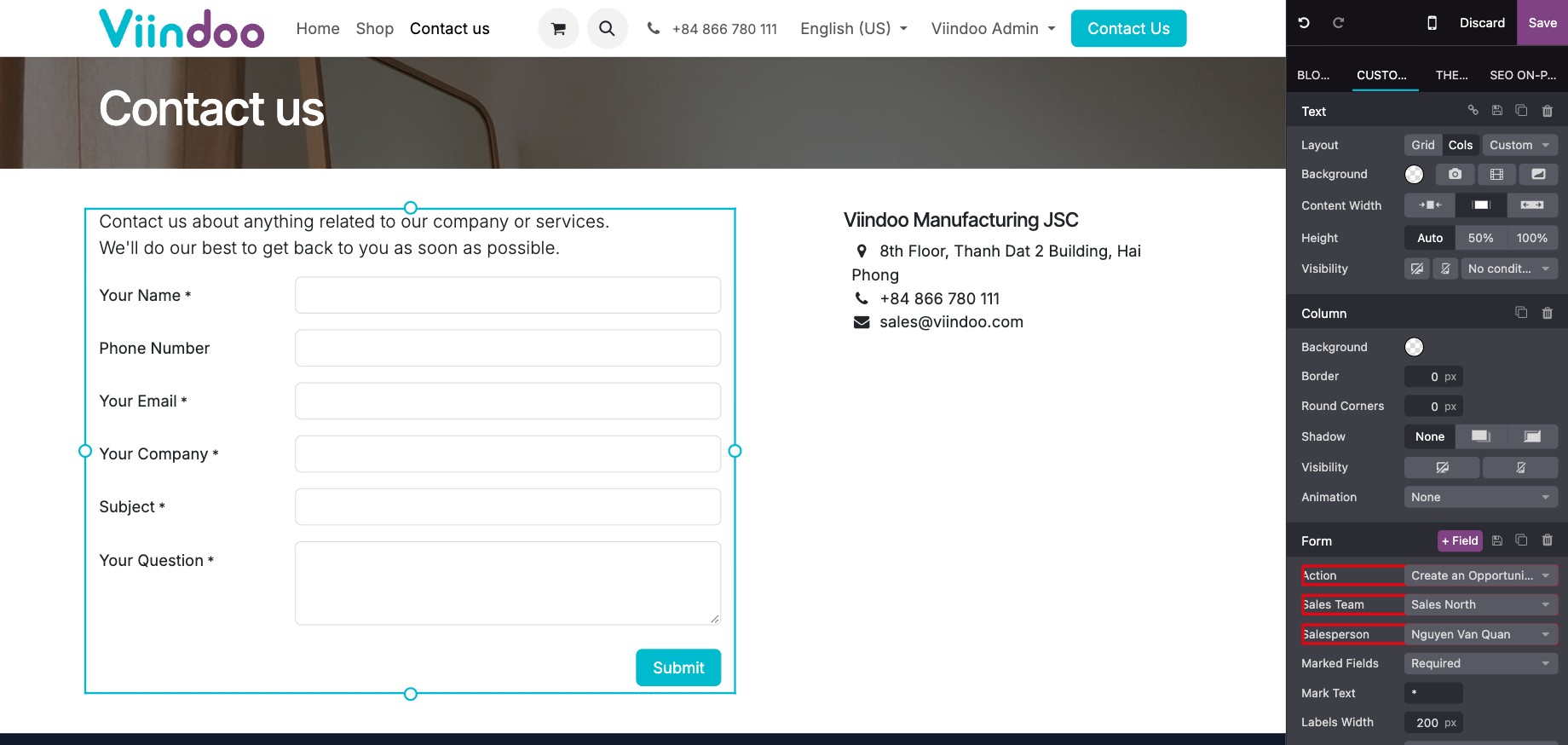Open the Salesperson dropdown
This screenshot has width=1568, height=745.
pyautogui.click(x=1481, y=634)
